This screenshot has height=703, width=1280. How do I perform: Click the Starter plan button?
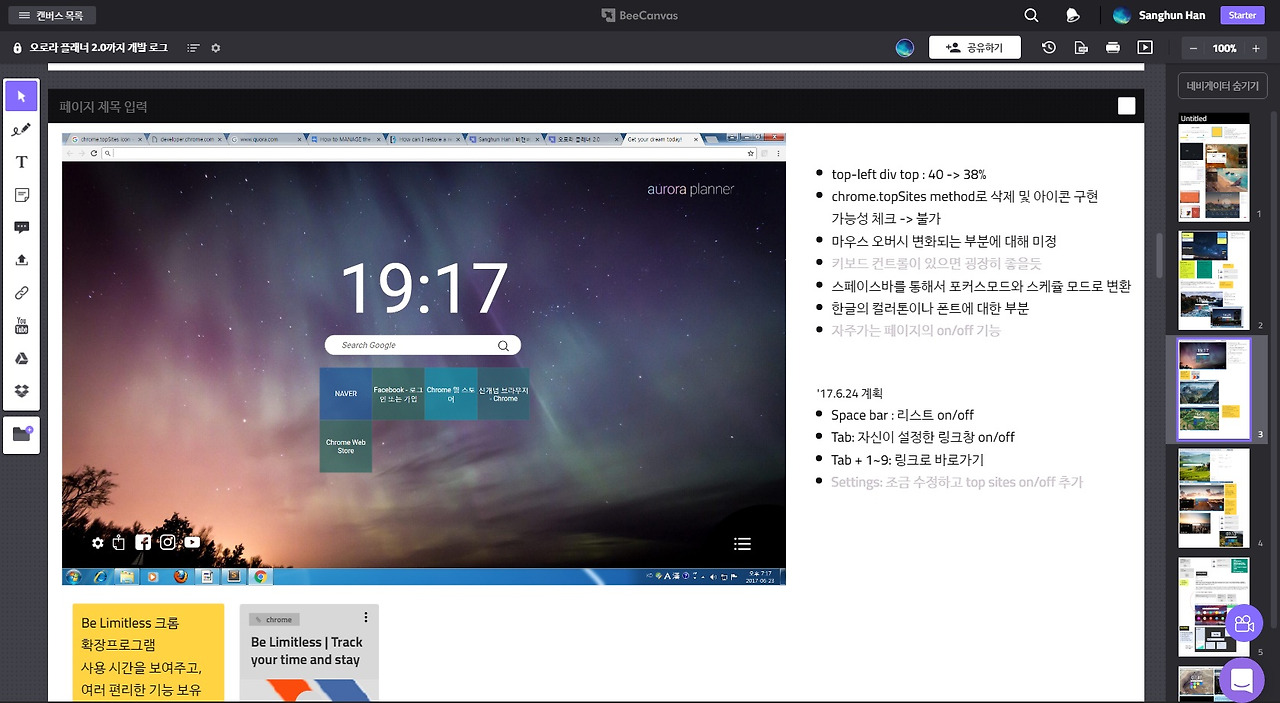1242,15
